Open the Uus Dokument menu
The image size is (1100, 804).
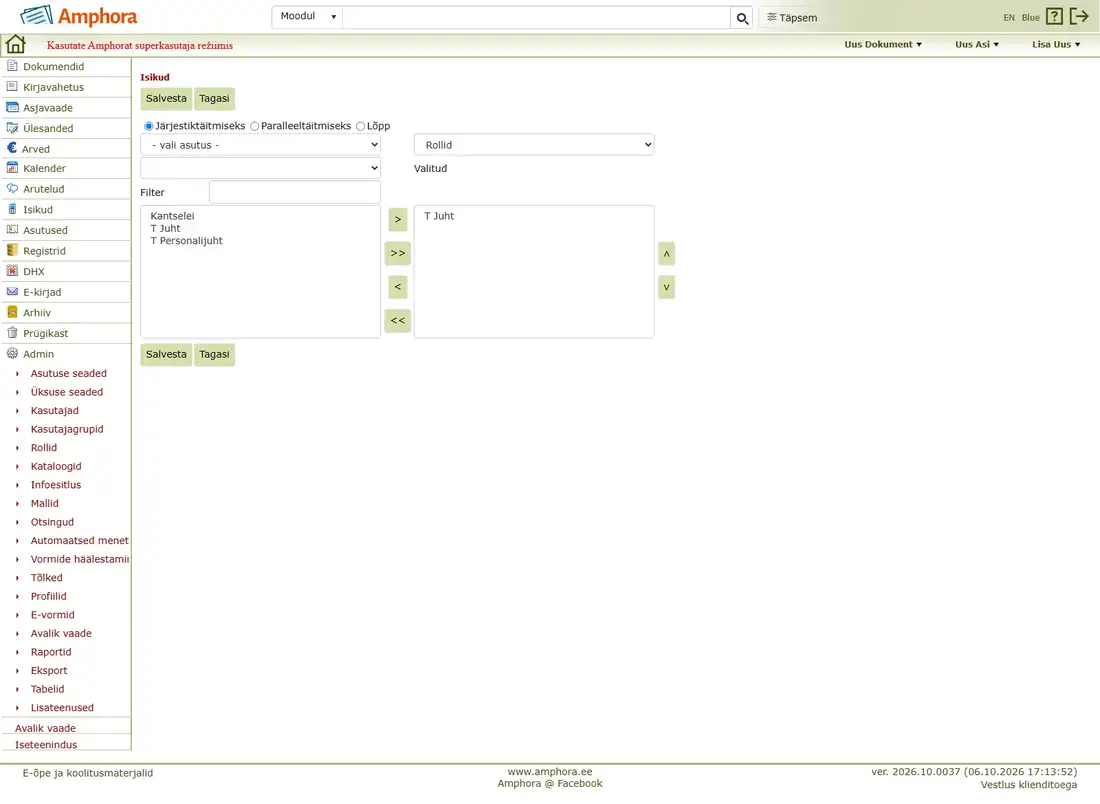point(883,44)
